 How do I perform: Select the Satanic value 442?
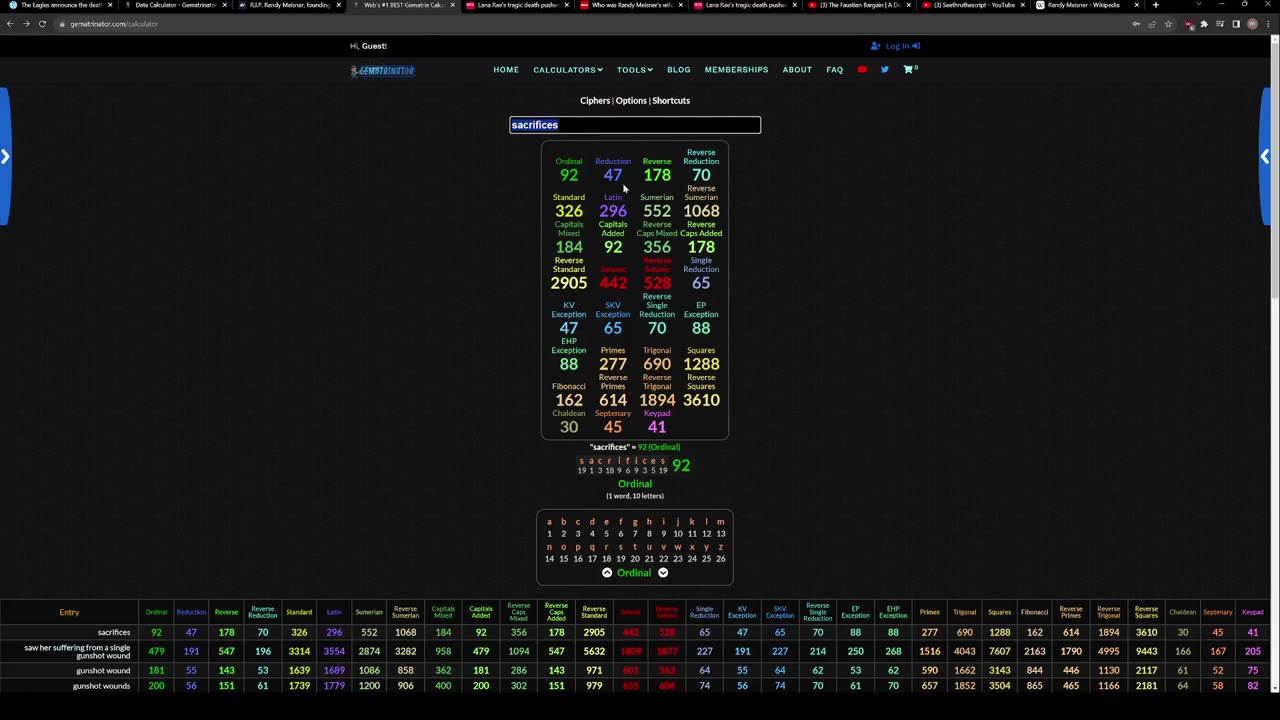coord(613,283)
